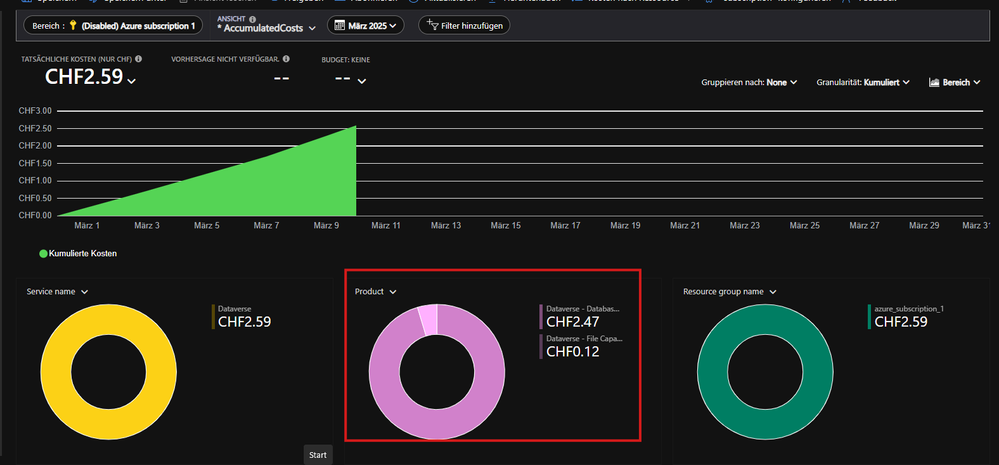
Task: Open the Resource group name grouping dropdown
Action: click(x=730, y=292)
